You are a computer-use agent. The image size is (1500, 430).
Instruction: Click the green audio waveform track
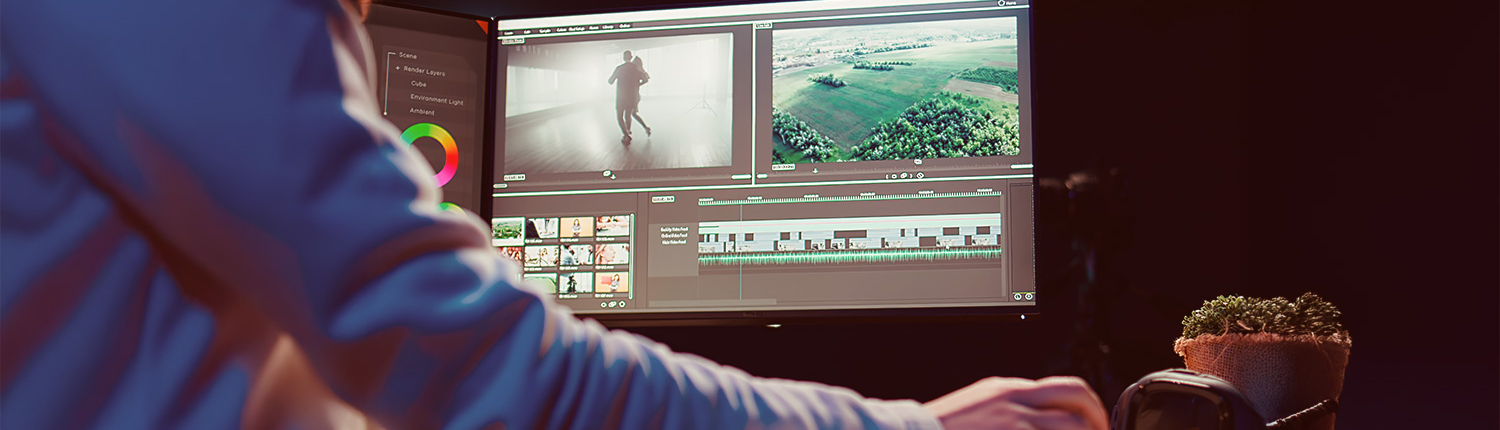tap(850, 257)
